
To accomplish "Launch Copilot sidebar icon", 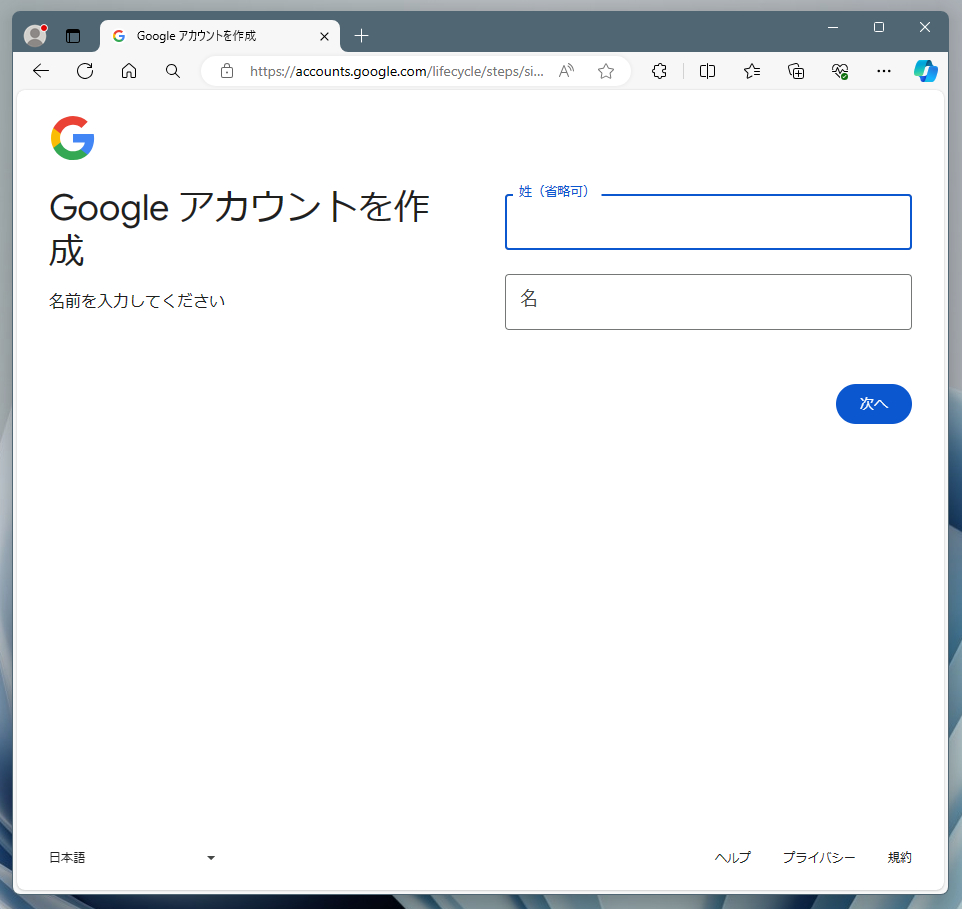I will 925,71.
